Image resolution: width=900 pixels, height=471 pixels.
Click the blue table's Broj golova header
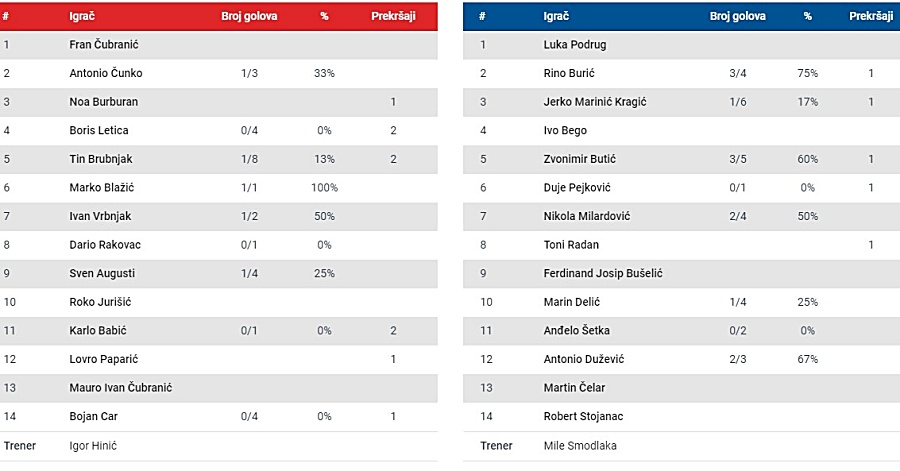tap(738, 16)
